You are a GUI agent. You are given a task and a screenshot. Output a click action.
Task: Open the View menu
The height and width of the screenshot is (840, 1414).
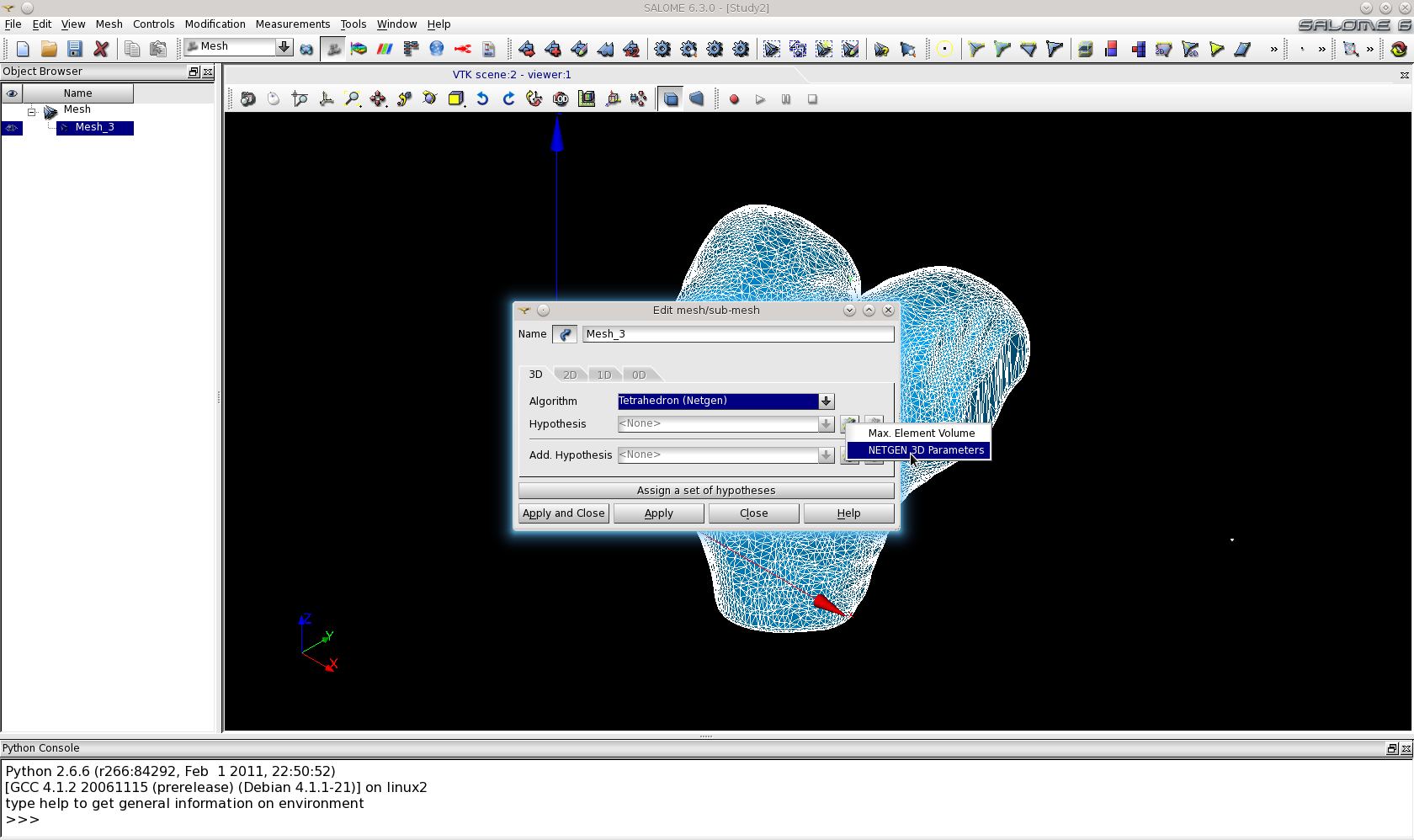coord(73,24)
